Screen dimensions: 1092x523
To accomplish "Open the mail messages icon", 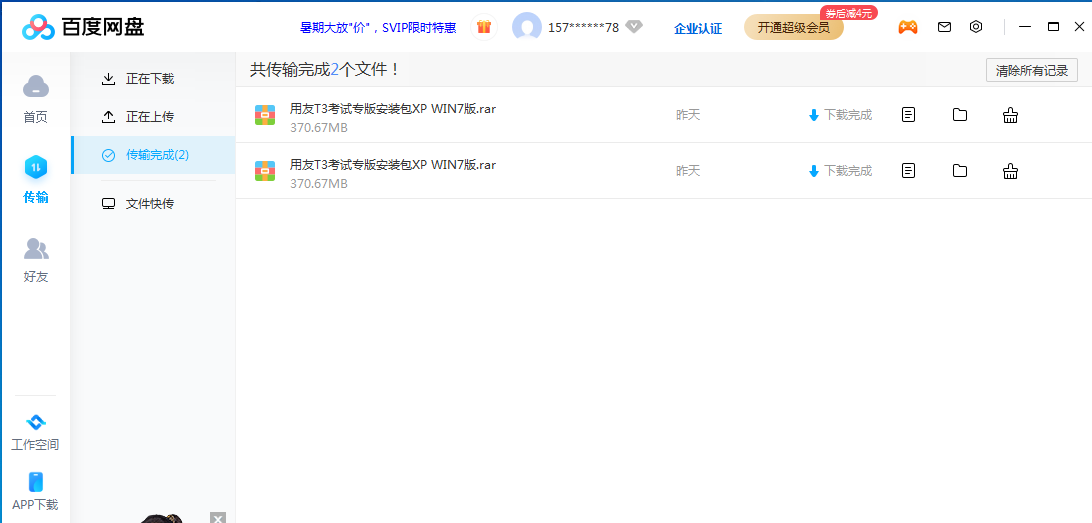I will coord(944,27).
